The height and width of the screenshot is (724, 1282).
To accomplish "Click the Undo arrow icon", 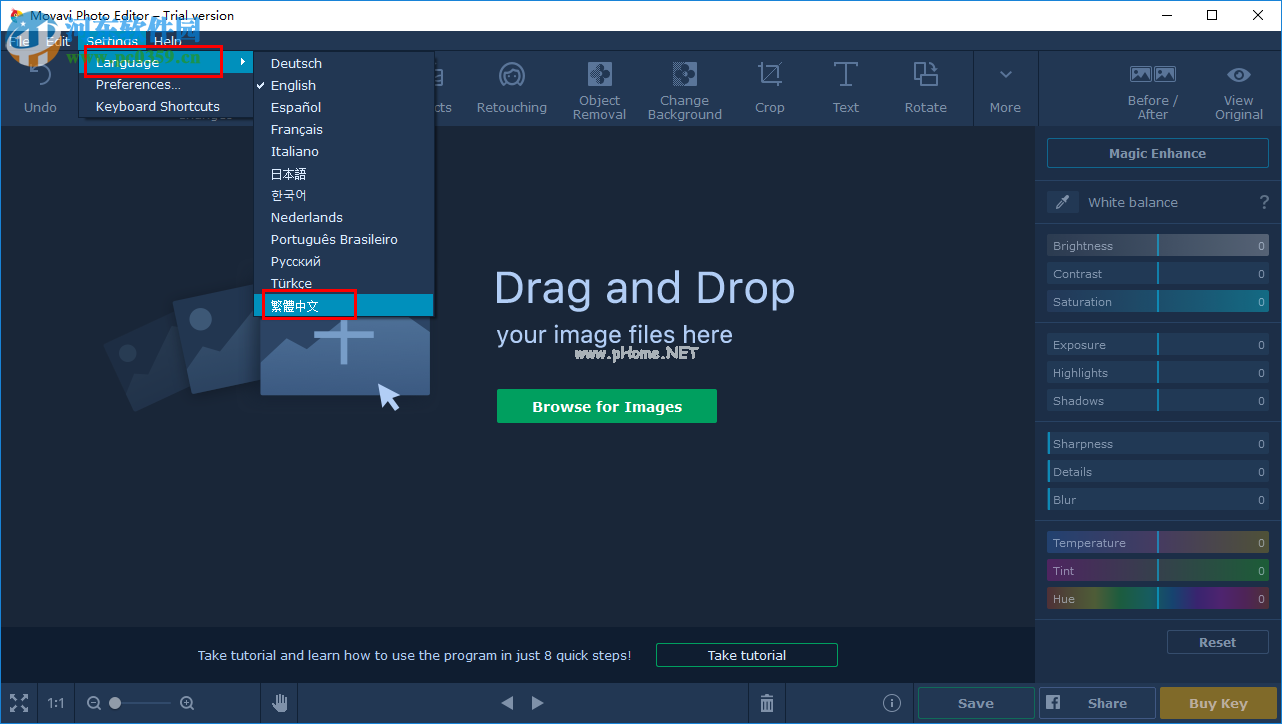I will click(x=40, y=77).
